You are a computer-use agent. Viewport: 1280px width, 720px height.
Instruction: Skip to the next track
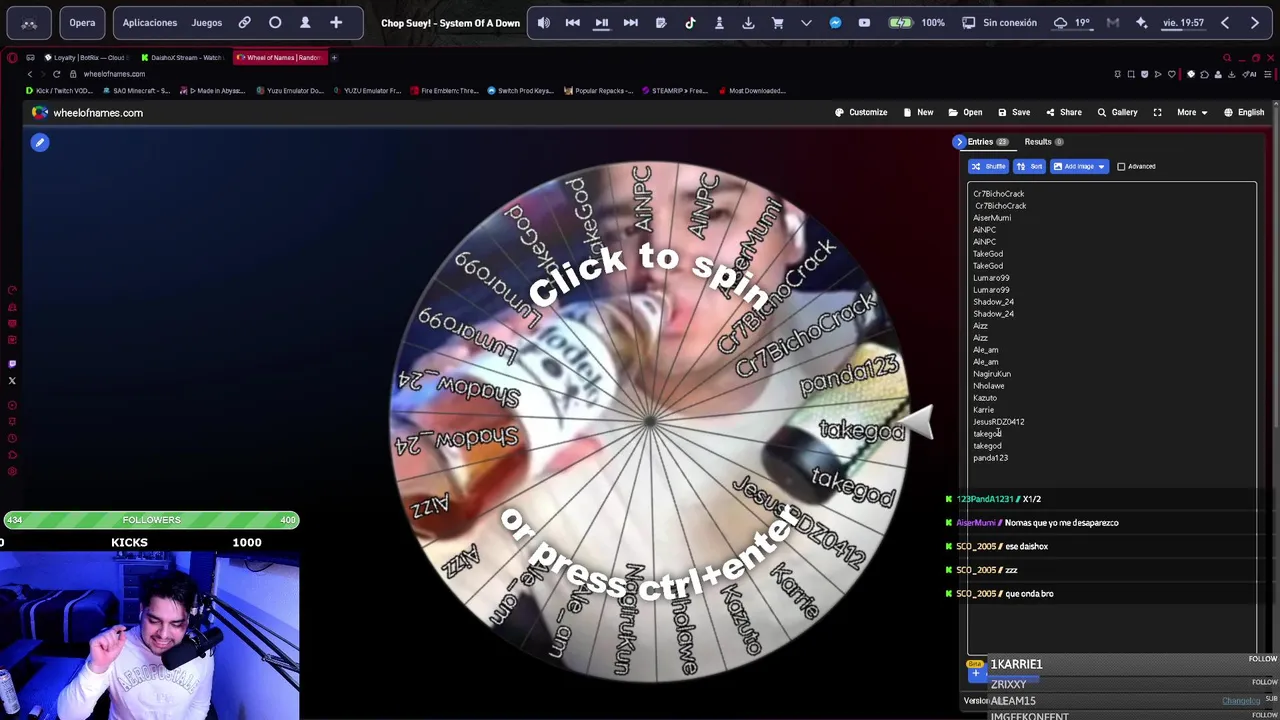click(x=631, y=23)
